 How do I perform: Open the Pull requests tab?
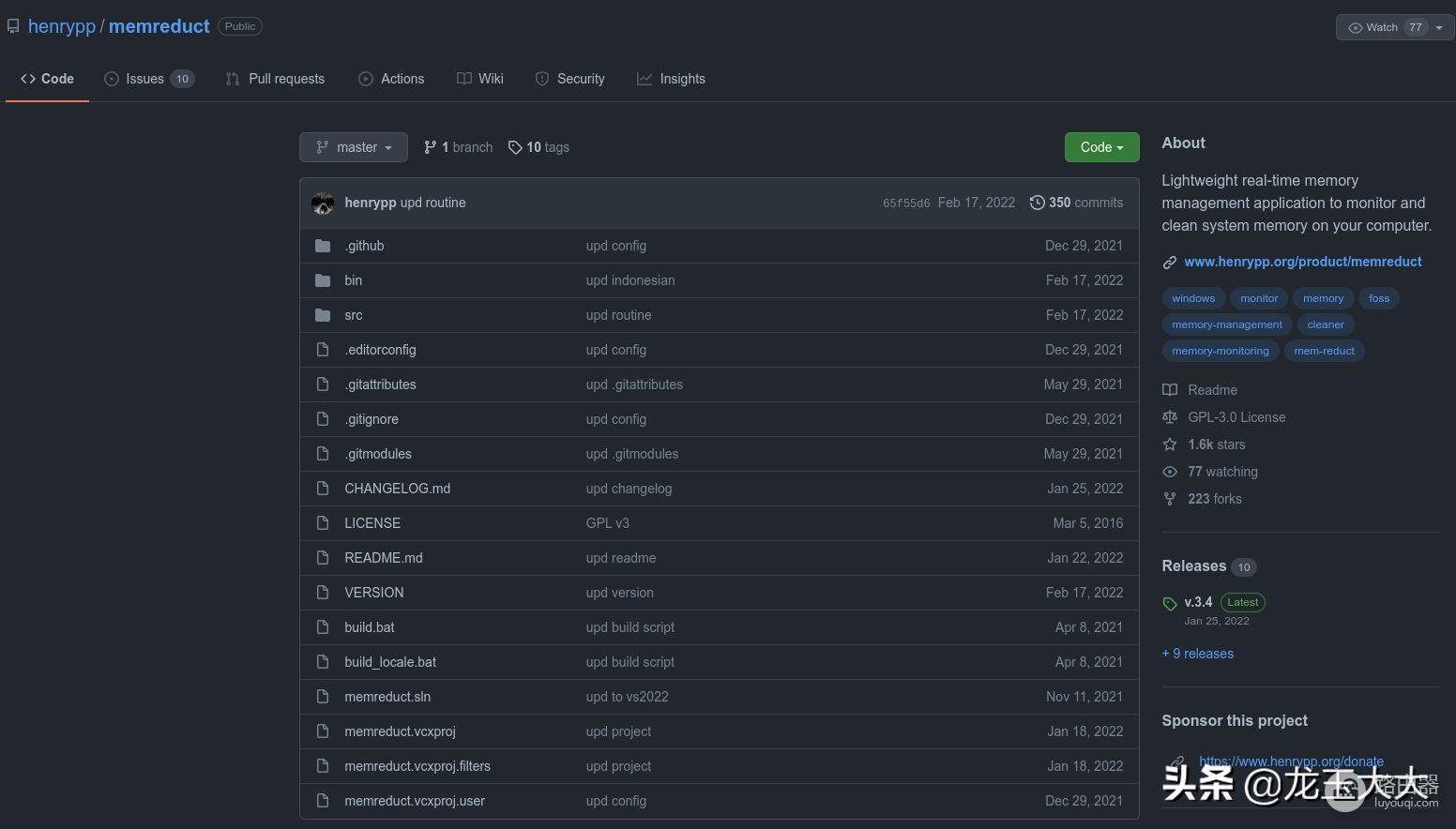[275, 79]
